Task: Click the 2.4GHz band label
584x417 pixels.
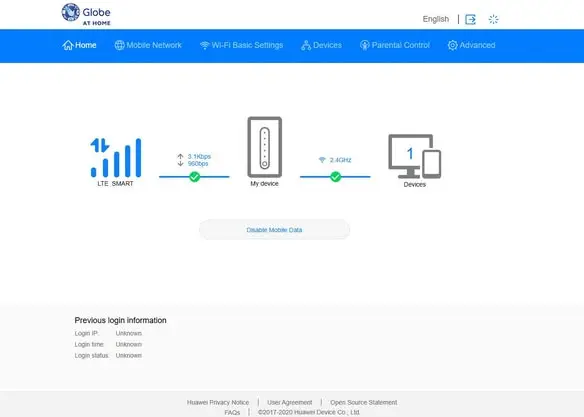Action: coord(340,160)
